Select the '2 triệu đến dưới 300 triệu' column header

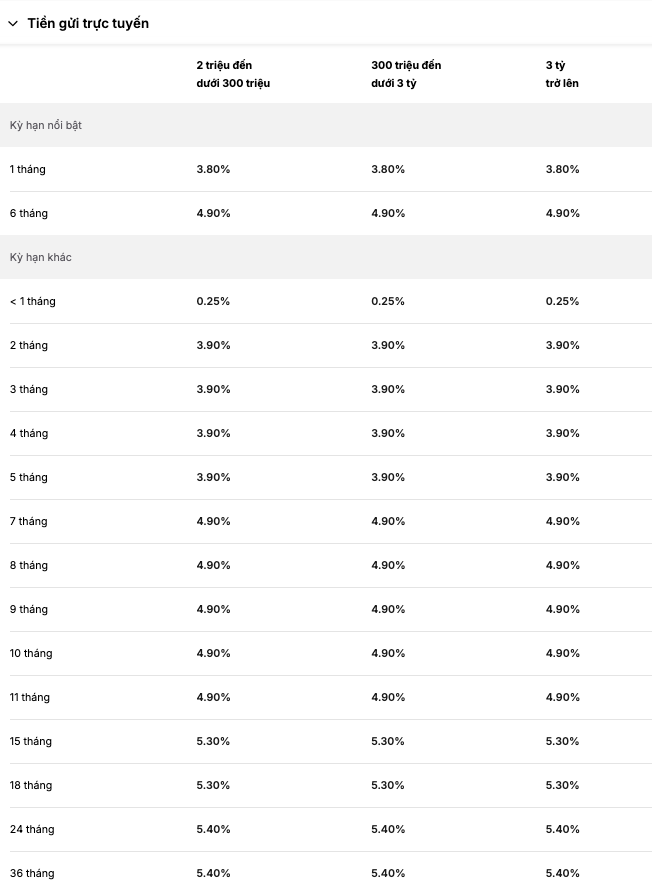233,74
